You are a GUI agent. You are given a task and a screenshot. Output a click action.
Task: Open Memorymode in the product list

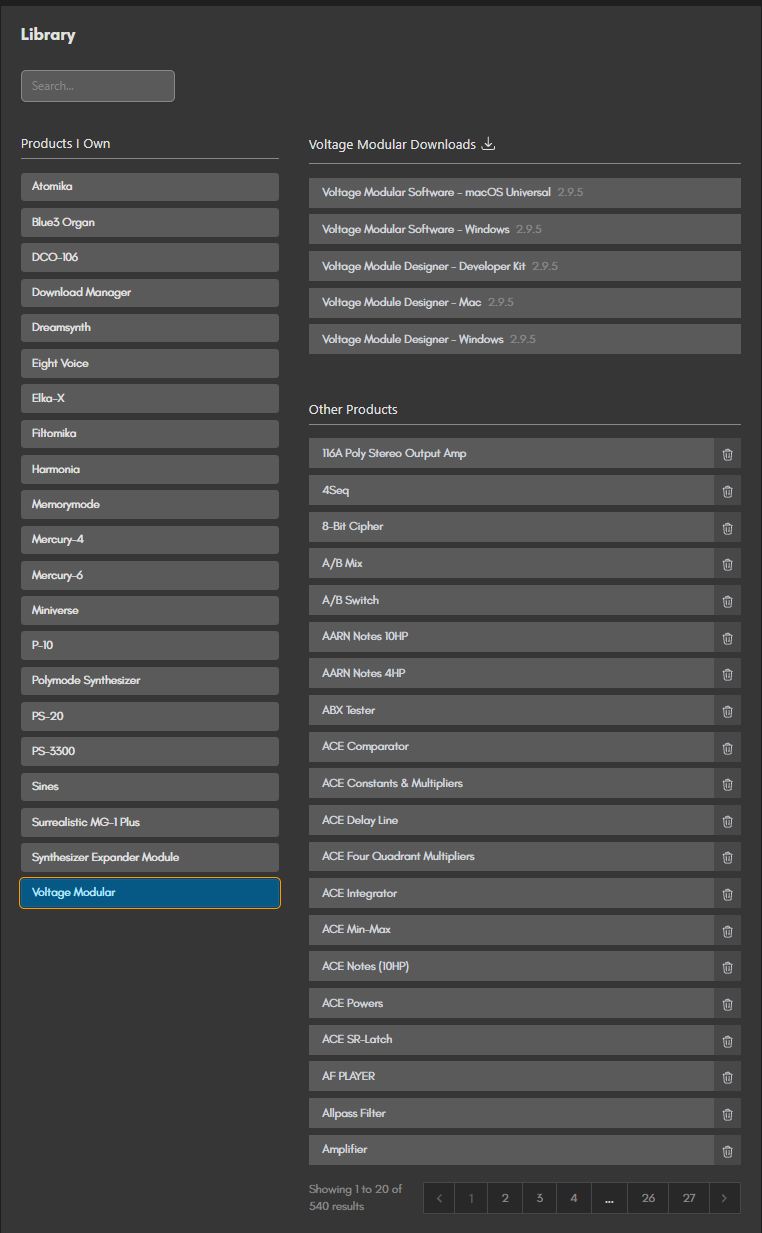(150, 504)
